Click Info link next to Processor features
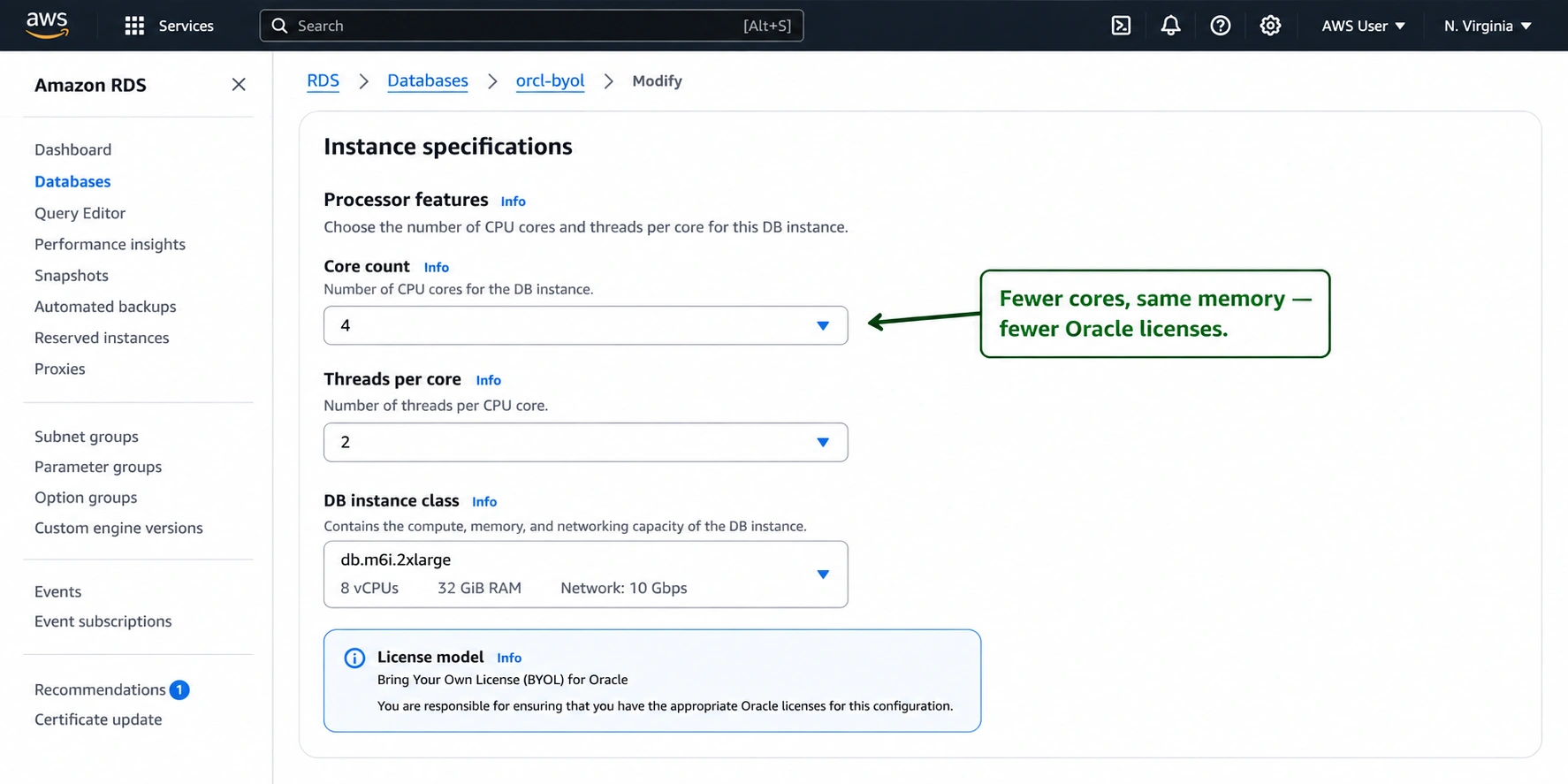Screen dimensions: 1568x784 pos(513,202)
